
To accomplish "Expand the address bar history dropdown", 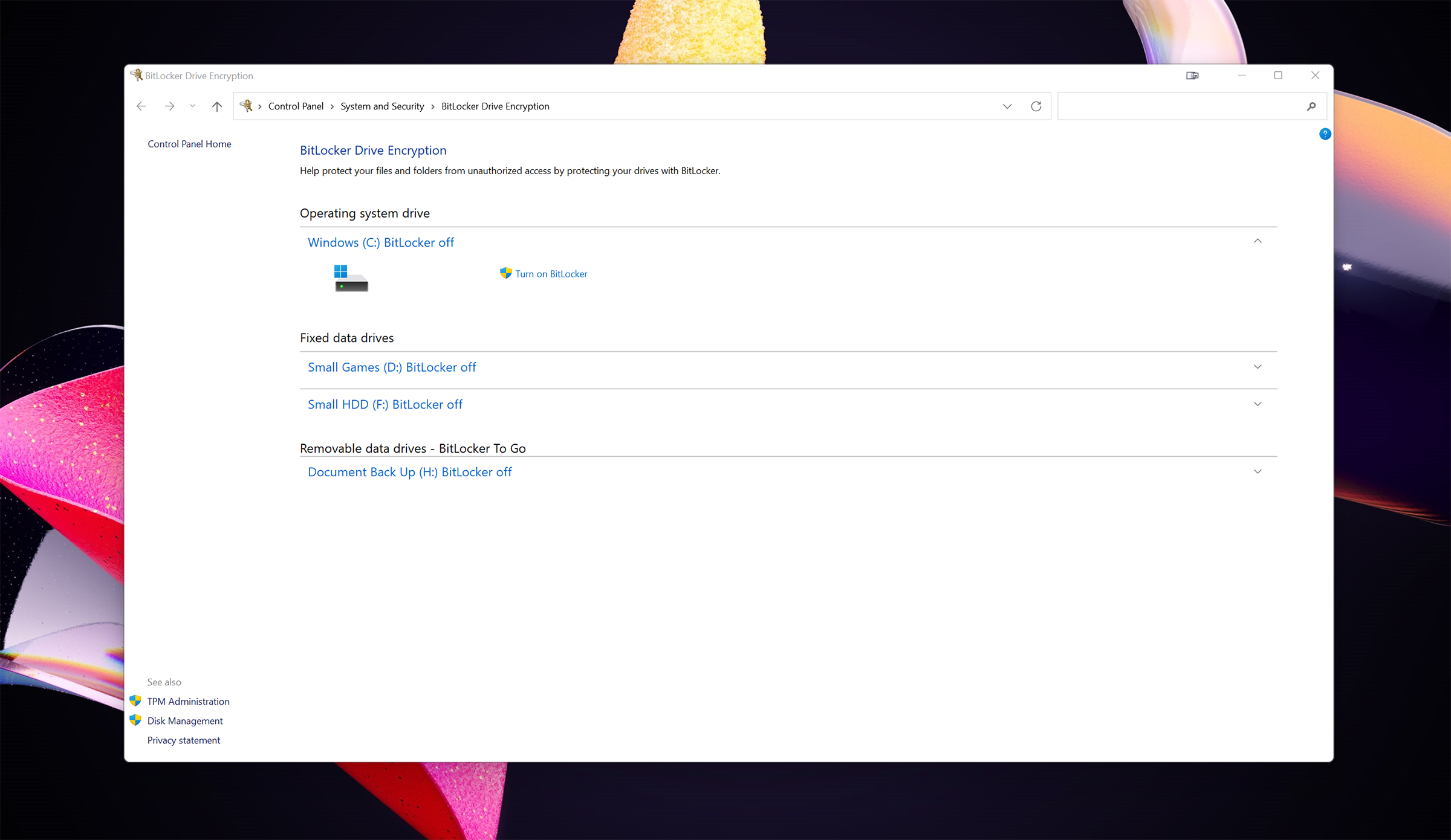I will [1007, 106].
